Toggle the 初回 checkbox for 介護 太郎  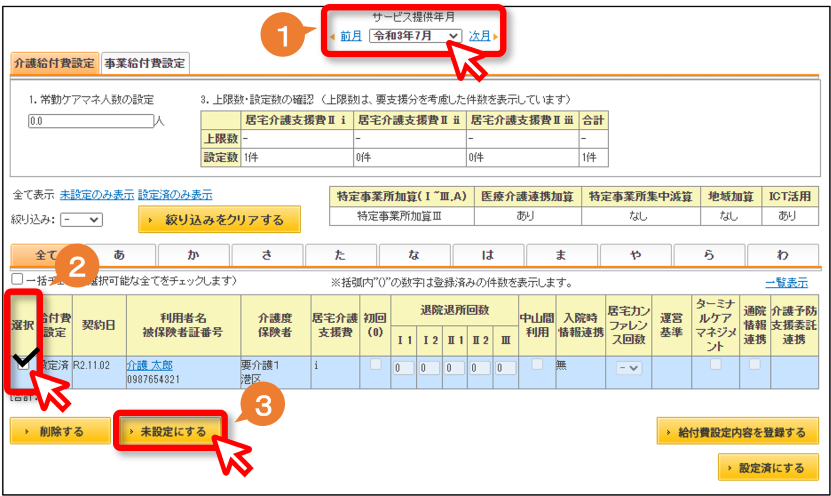(x=376, y=364)
